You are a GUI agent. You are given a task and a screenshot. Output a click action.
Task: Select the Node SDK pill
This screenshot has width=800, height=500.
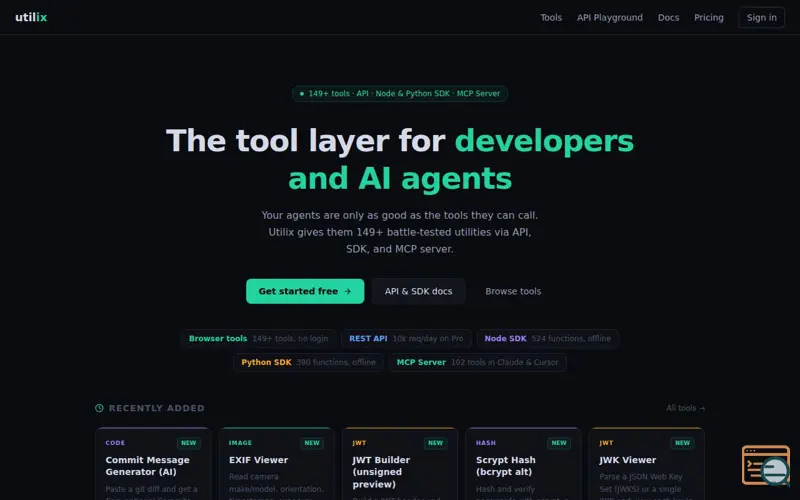click(x=547, y=339)
